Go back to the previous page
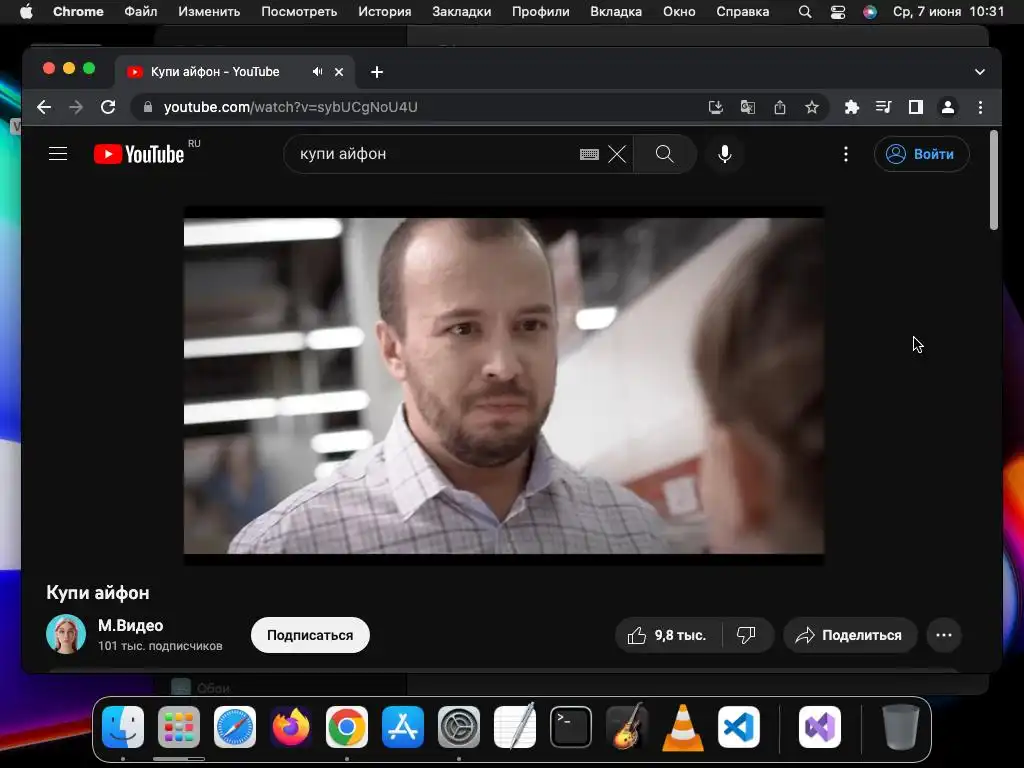 pyautogui.click(x=44, y=107)
